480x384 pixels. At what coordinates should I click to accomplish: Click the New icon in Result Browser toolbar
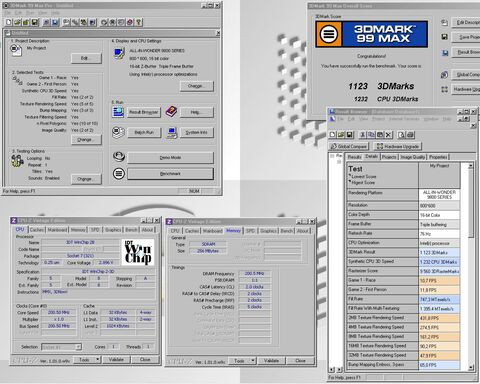(332, 135)
